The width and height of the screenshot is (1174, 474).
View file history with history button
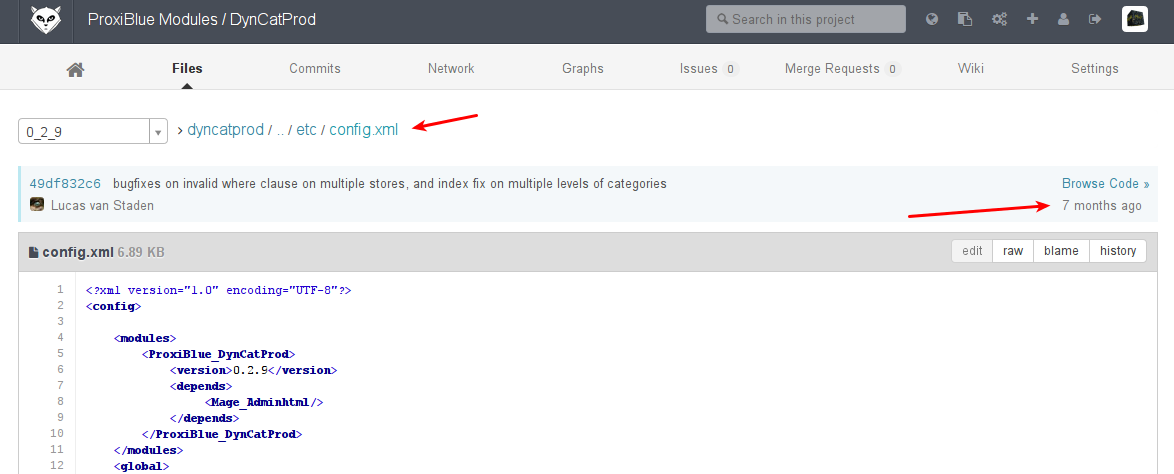pos(1118,251)
